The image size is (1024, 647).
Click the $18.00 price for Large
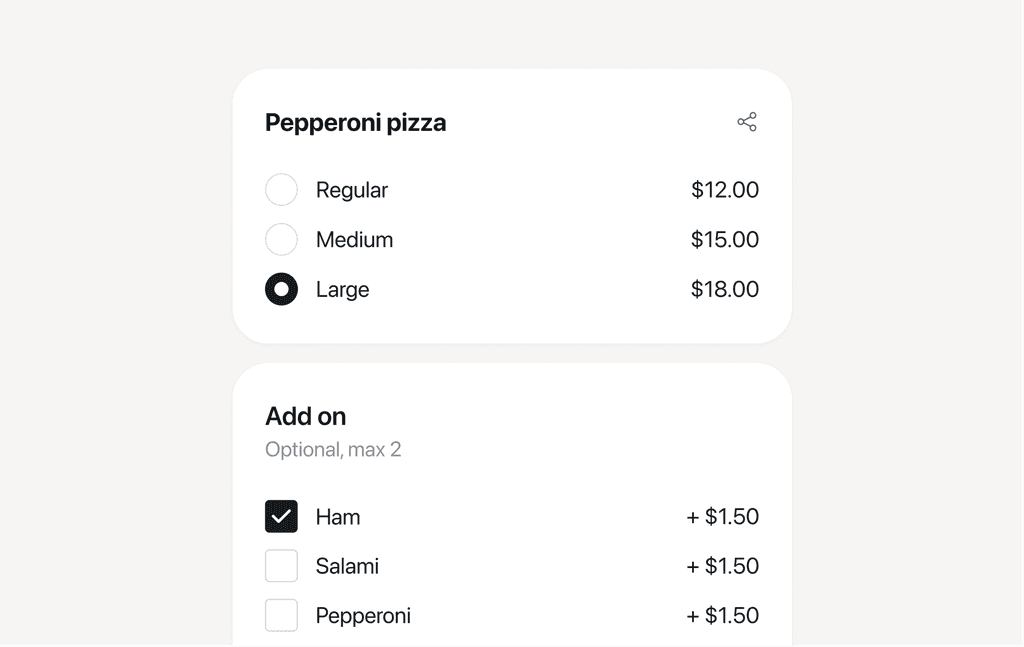pyautogui.click(x=725, y=289)
